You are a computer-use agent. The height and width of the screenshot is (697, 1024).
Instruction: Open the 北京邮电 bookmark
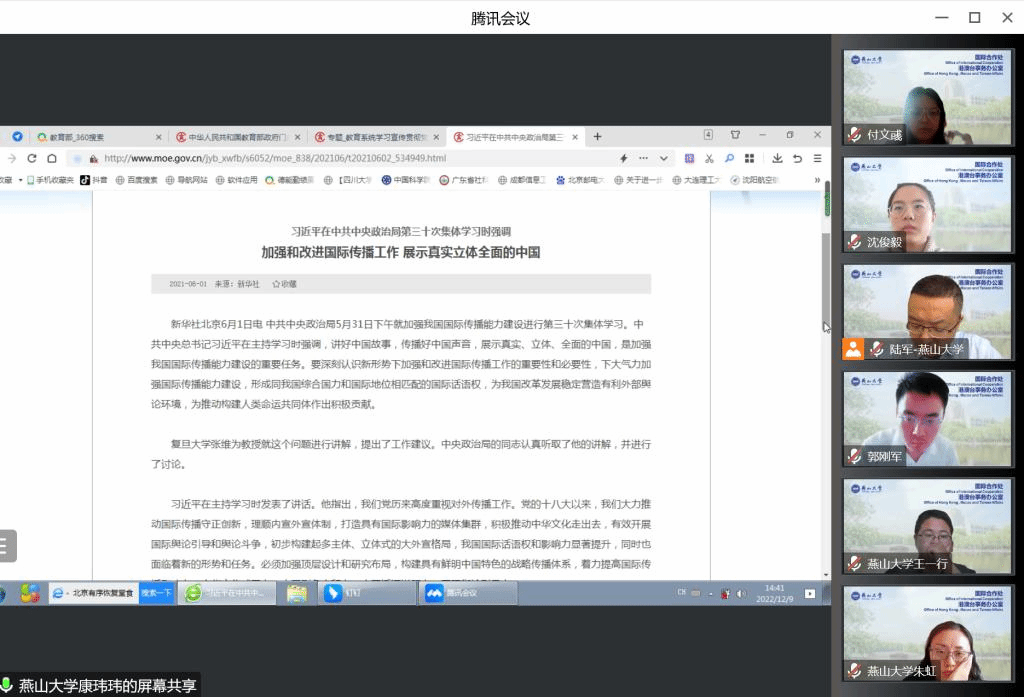click(580, 180)
